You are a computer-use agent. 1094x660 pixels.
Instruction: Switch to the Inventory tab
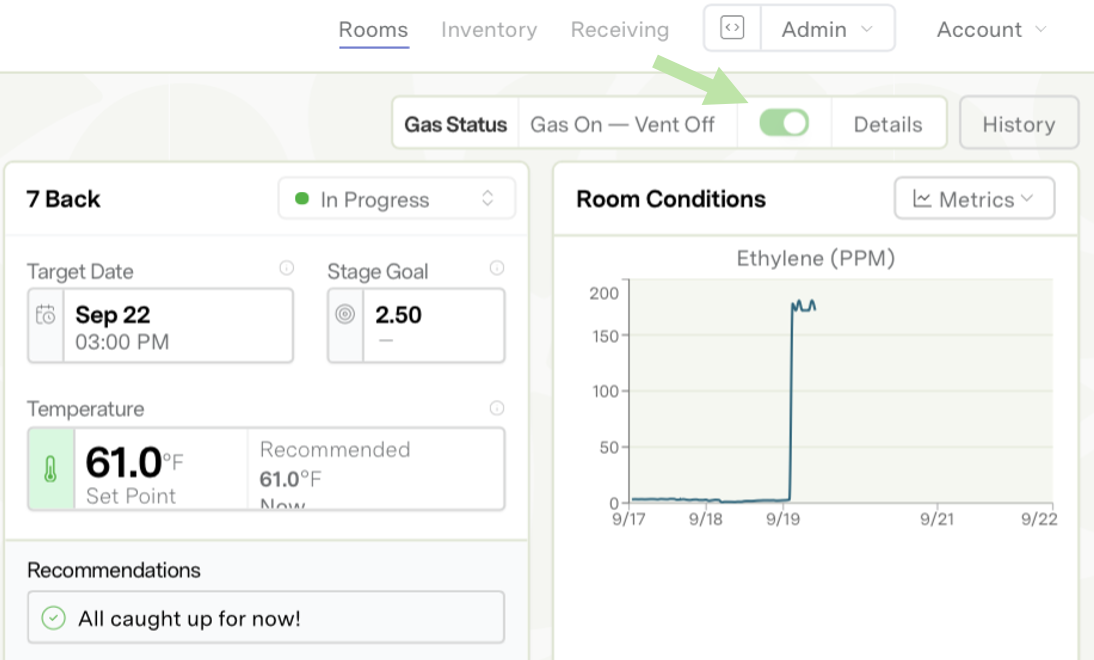tap(489, 30)
